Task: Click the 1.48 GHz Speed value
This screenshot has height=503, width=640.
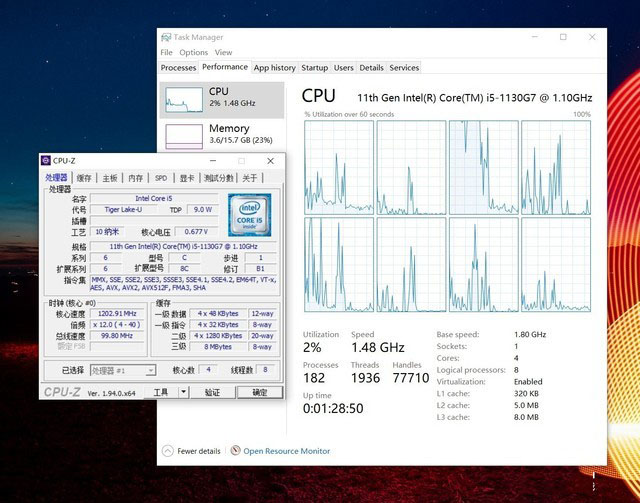Action: [x=378, y=347]
